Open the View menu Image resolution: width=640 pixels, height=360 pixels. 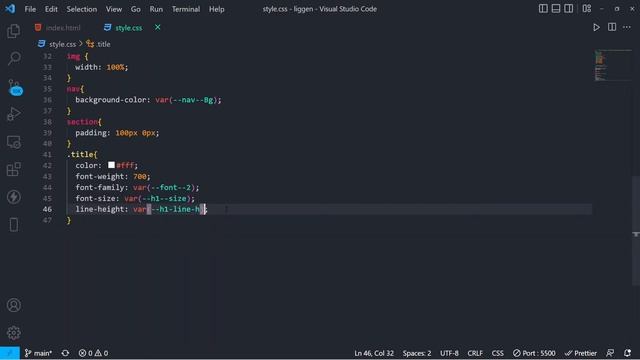point(114,9)
